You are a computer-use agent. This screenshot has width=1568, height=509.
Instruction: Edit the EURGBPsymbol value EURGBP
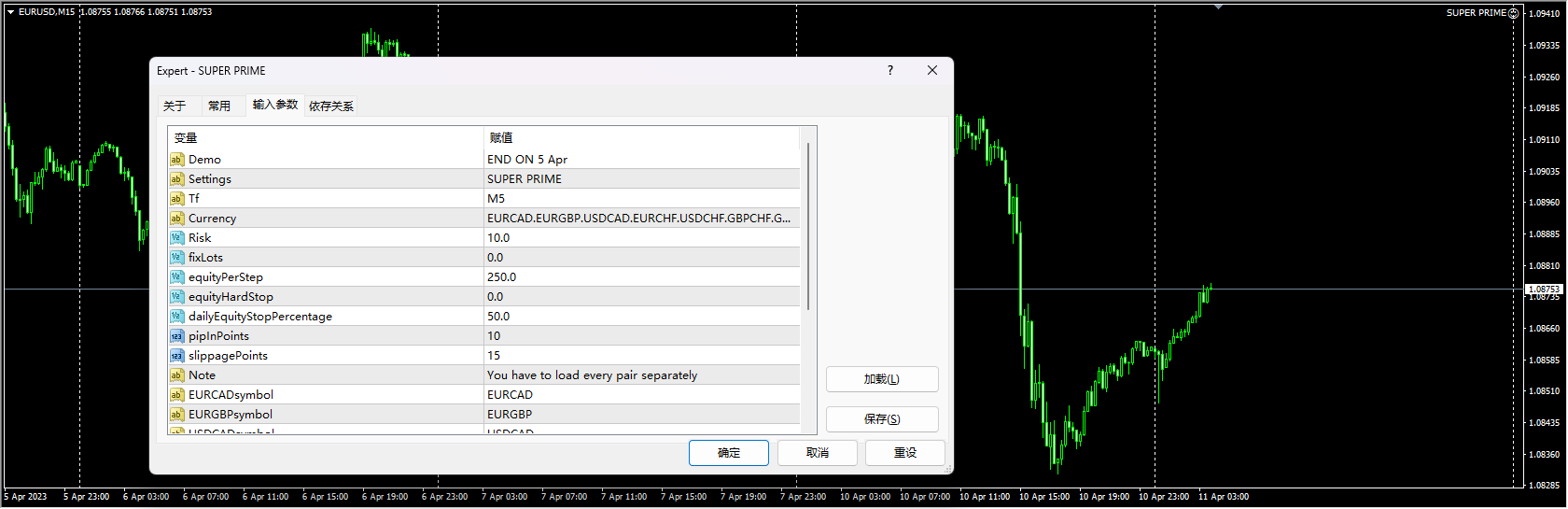tap(642, 415)
